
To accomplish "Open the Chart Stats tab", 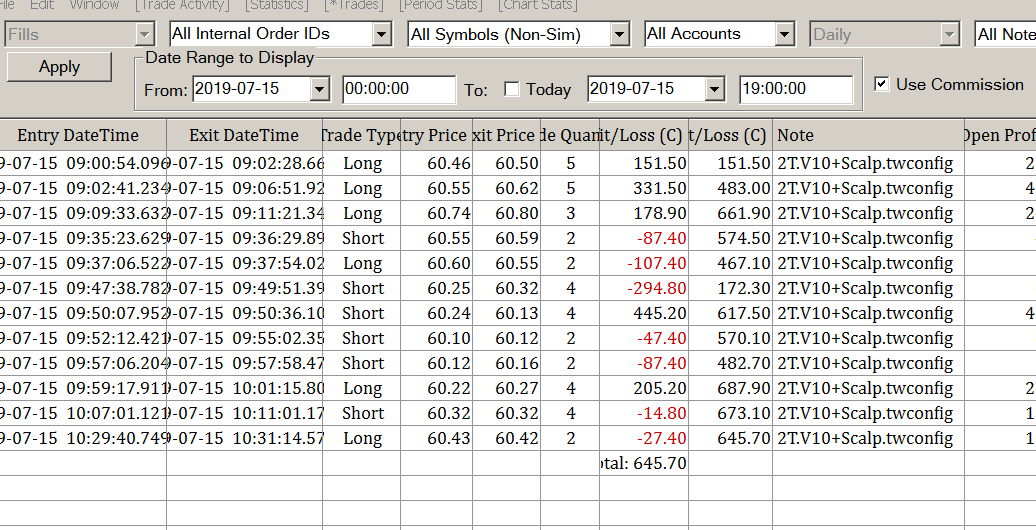I will coord(537,5).
